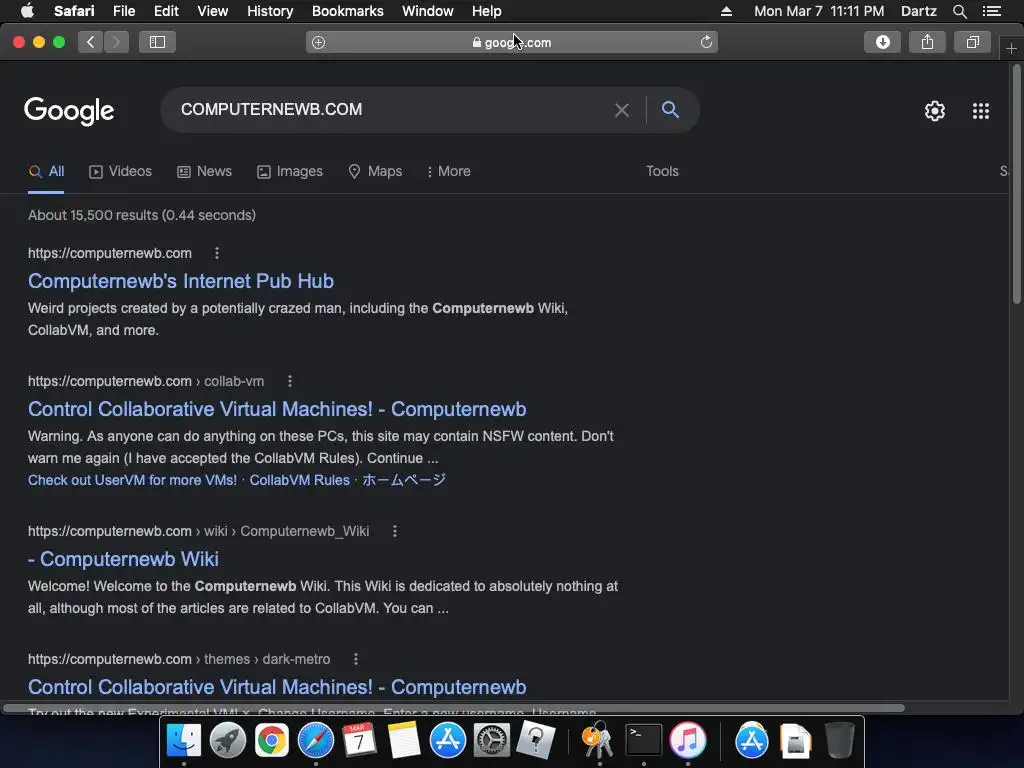The height and width of the screenshot is (768, 1024).
Task: Open Trash in the Dock
Action: point(839,740)
